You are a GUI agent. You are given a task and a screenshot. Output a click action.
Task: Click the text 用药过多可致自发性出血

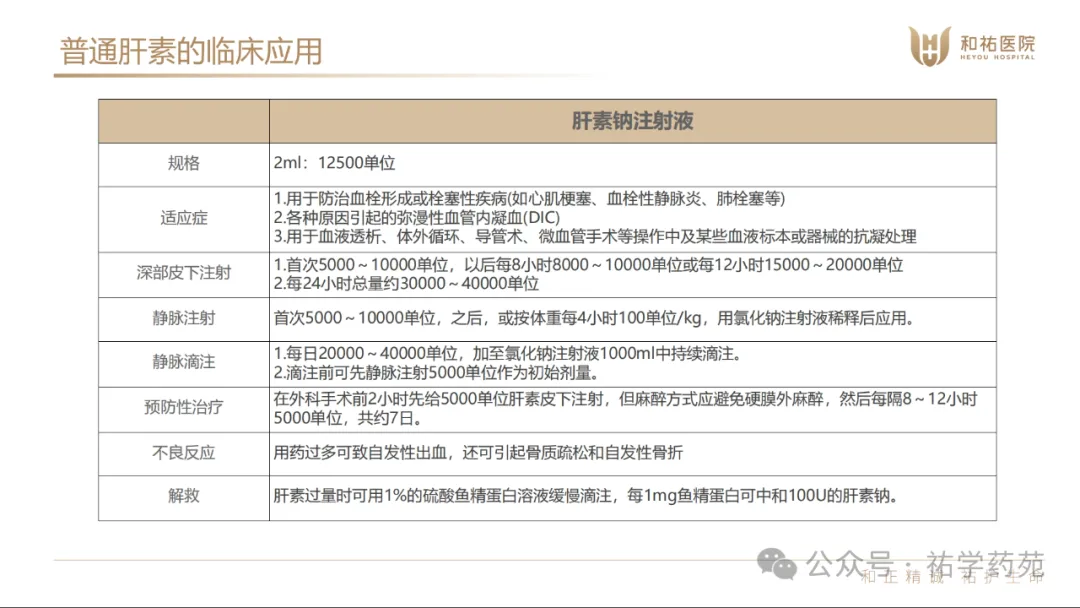point(360,453)
